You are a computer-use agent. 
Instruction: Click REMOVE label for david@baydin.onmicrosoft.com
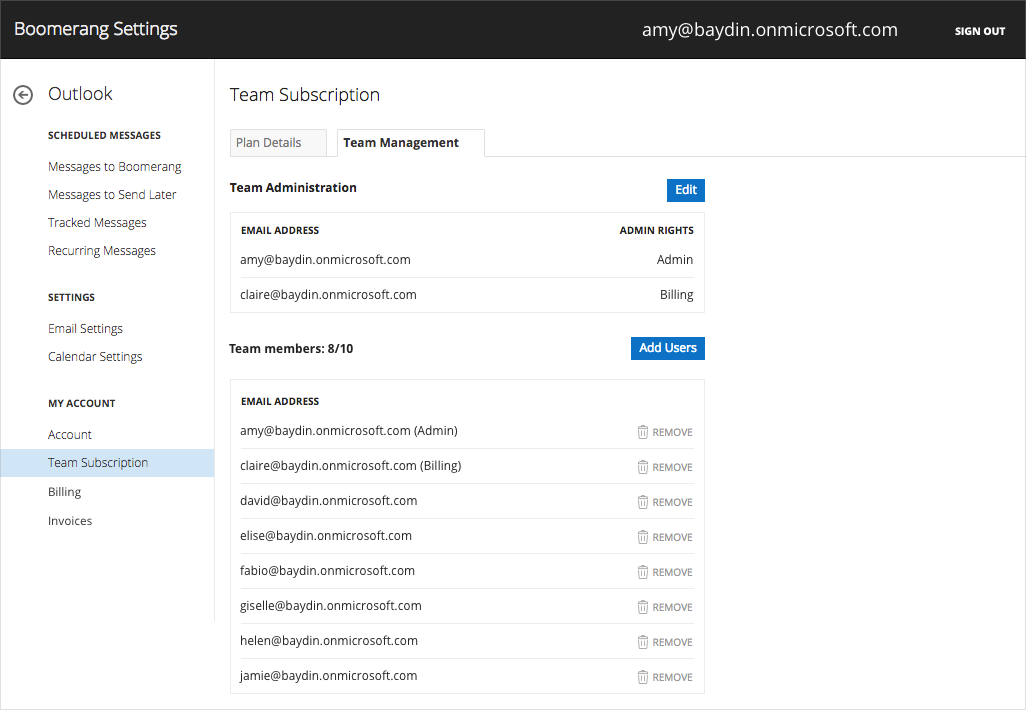tap(672, 503)
